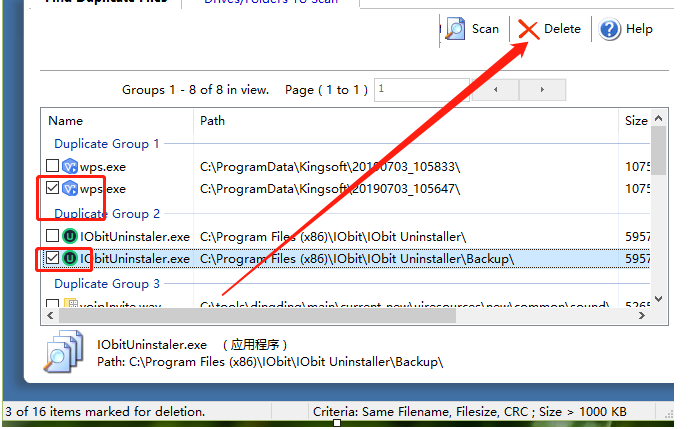Click the horizontal scrollbar thumb
The height and width of the screenshot is (429, 697).
pyautogui.click(x=257, y=316)
